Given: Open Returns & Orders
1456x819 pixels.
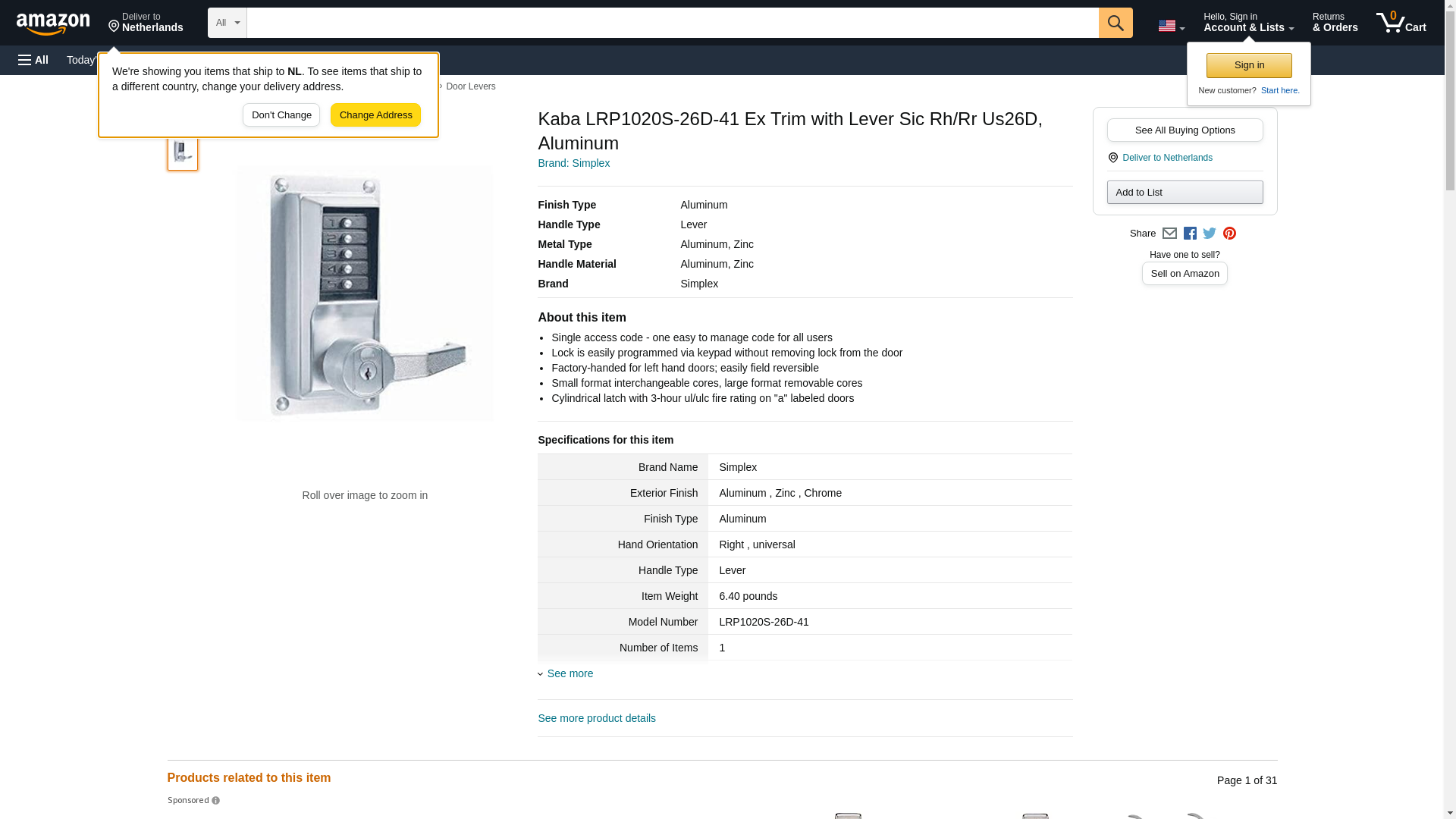Looking at the screenshot, I should [x=1335, y=23].
